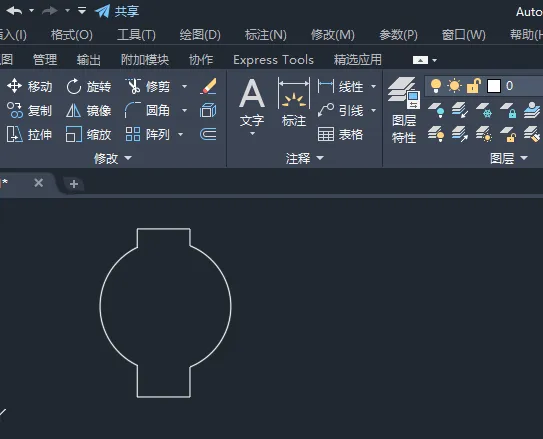This screenshot has width=543, height=439.
Task: Open the Undo history dropdown arrow
Action: click(32, 11)
